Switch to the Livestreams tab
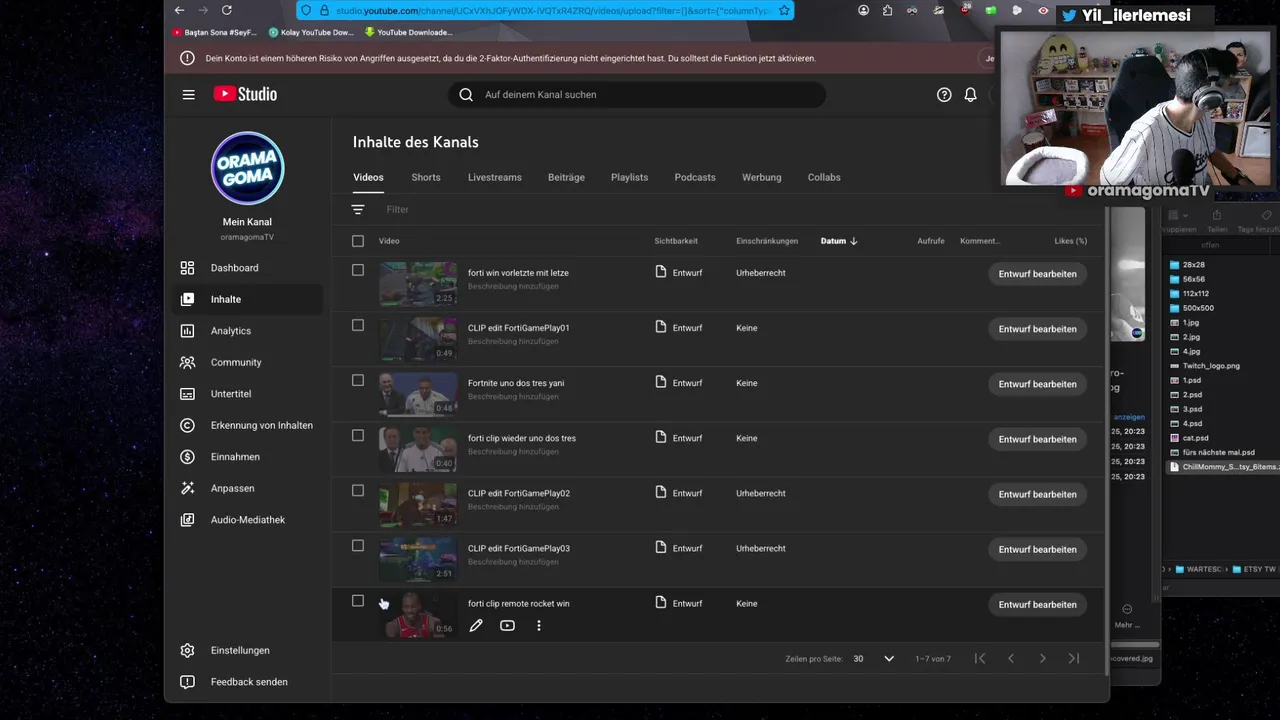The height and width of the screenshot is (720, 1280). click(x=495, y=177)
